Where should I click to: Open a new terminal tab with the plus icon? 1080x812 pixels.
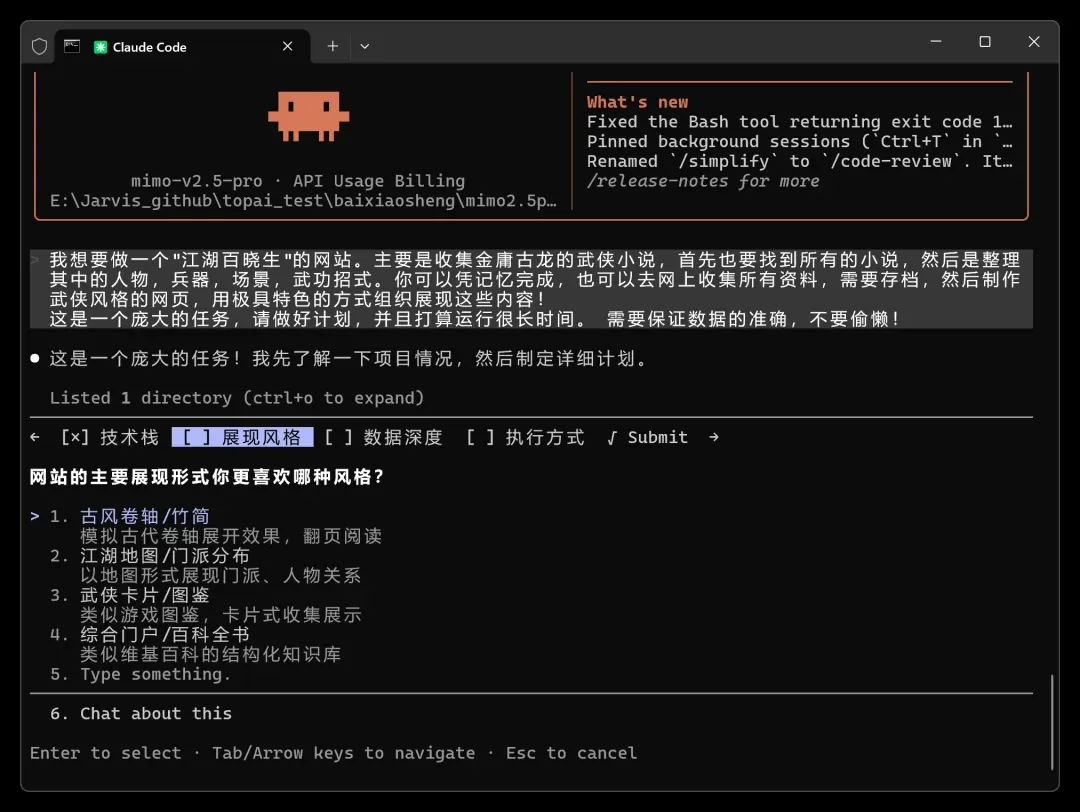coord(333,46)
